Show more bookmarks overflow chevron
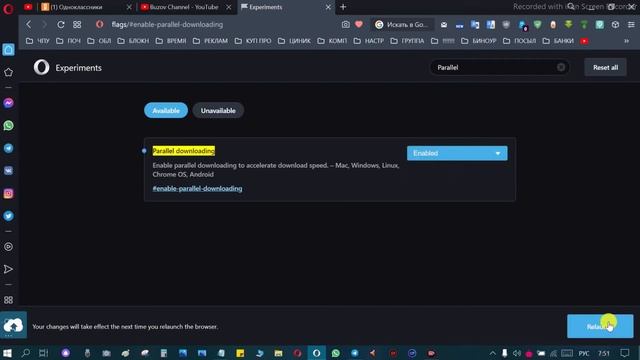The width and height of the screenshot is (640, 360). click(x=627, y=41)
